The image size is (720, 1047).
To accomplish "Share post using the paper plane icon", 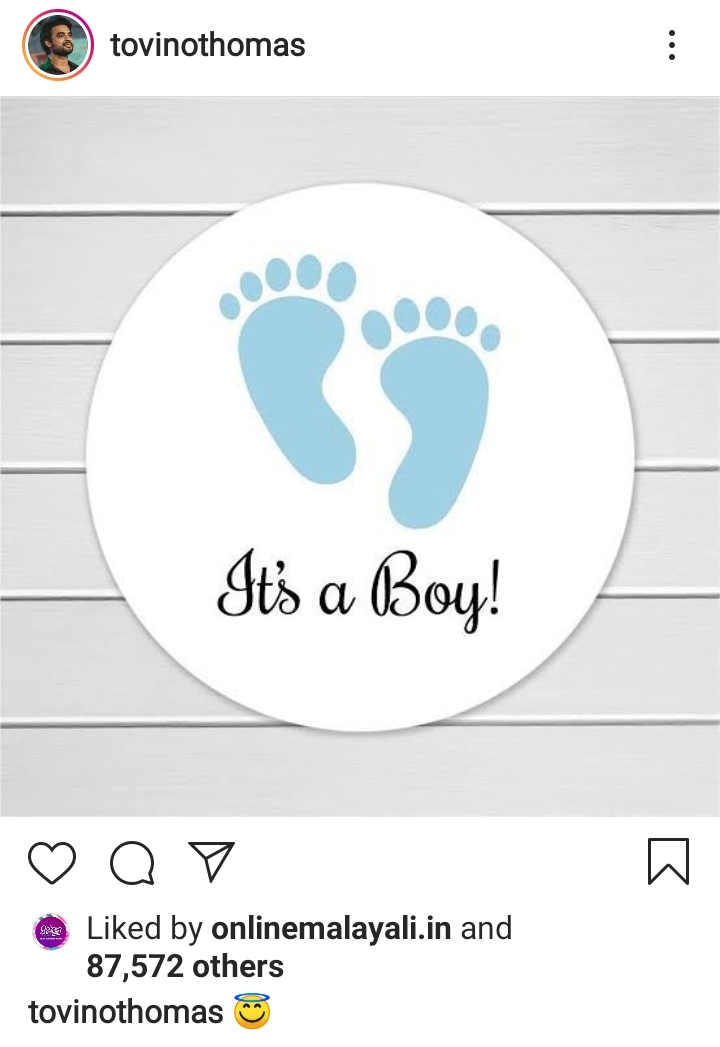I will coord(212,861).
